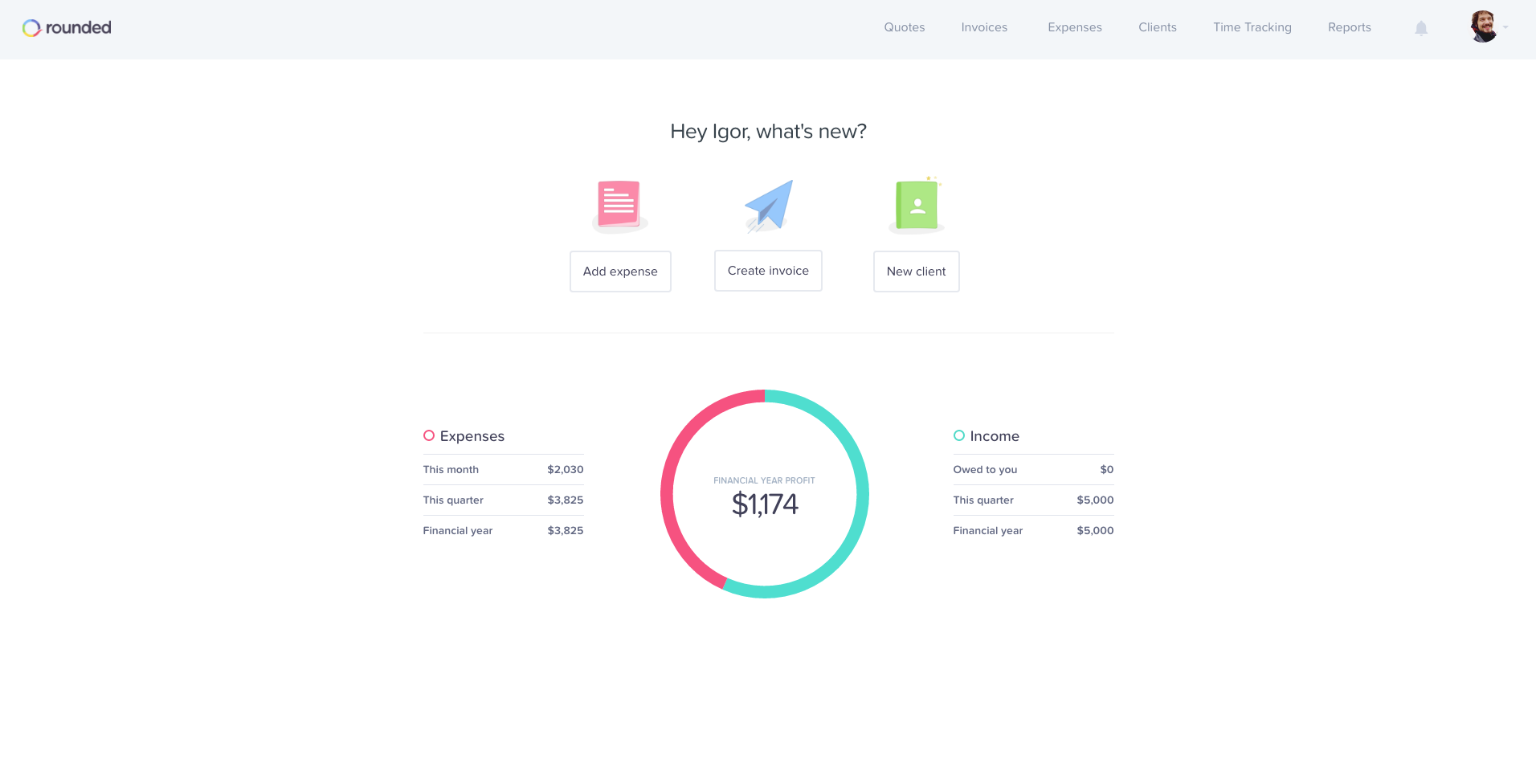Click the teal Income circle marker
Image resolution: width=1536 pixels, height=784 pixels.
tap(958, 435)
